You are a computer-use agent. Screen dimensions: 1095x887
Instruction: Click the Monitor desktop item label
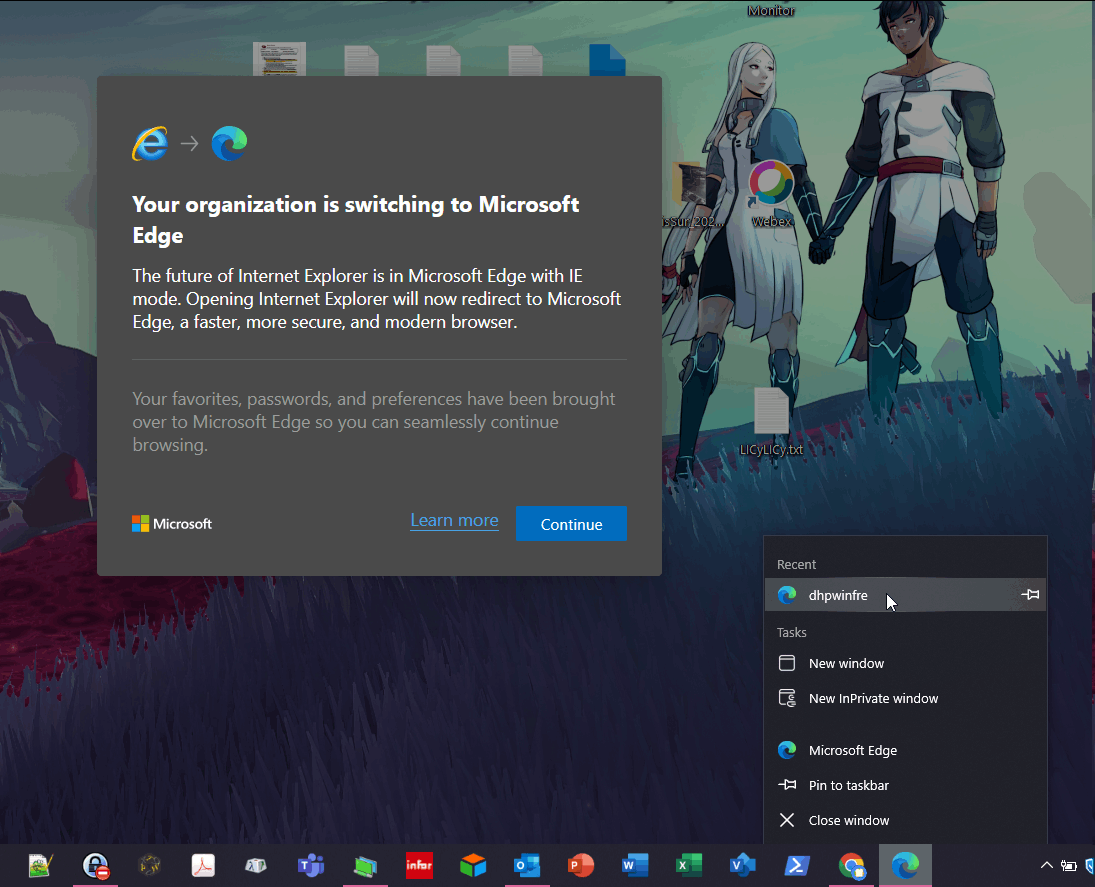[x=771, y=10]
